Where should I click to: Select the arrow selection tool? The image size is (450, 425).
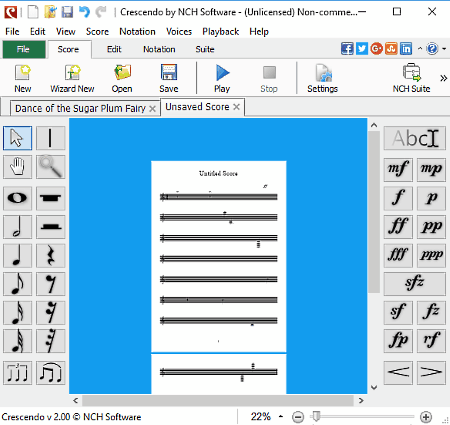point(18,138)
